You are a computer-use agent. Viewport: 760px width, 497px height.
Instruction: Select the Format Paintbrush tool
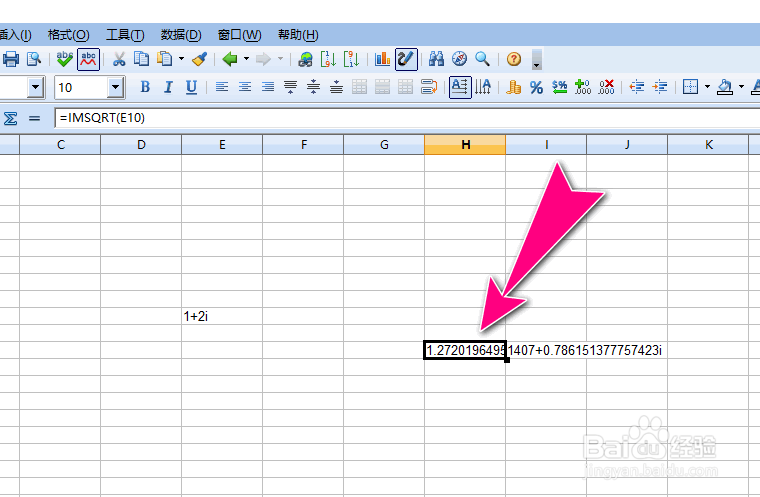[x=200, y=59]
